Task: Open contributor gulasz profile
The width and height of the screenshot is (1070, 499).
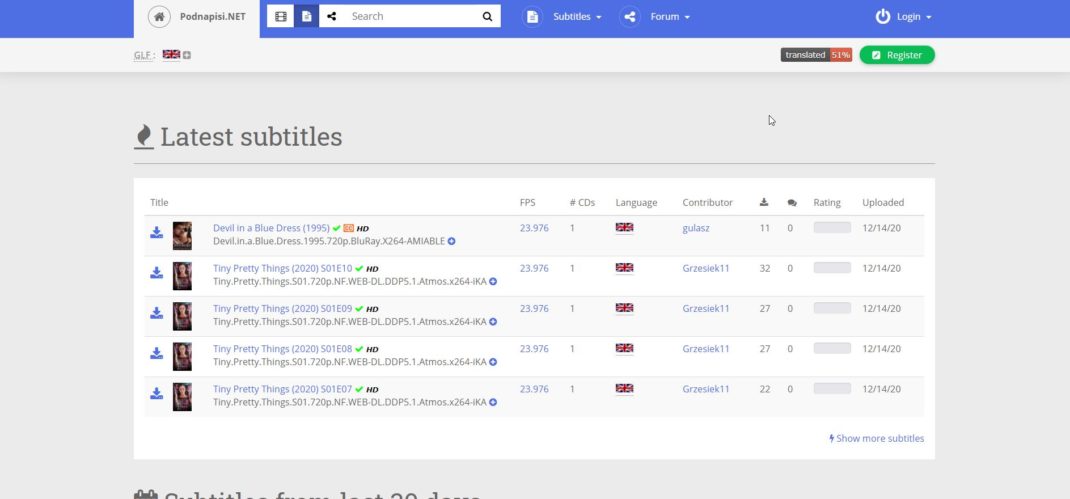Action: 696,228
